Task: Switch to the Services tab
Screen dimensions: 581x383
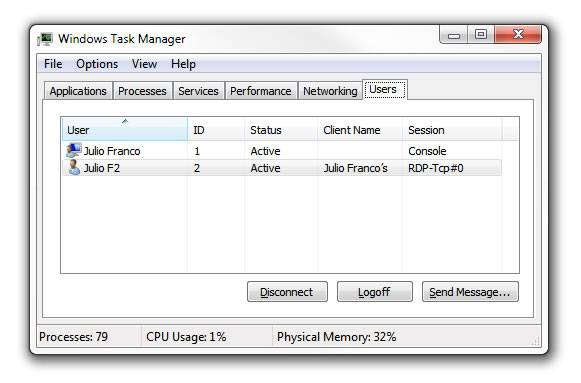Action: tap(198, 91)
